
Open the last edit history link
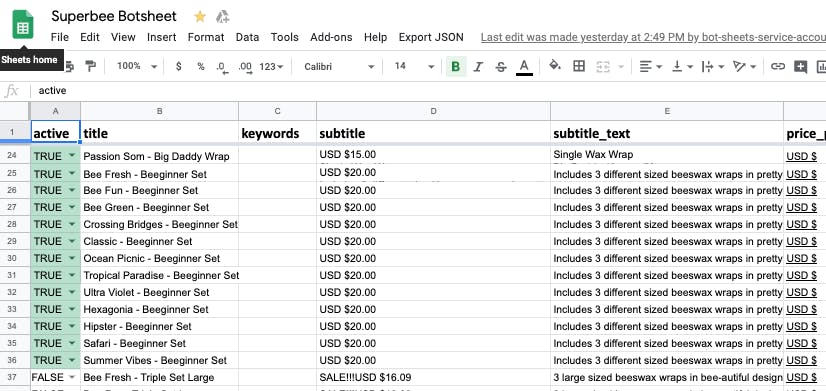click(x=653, y=37)
